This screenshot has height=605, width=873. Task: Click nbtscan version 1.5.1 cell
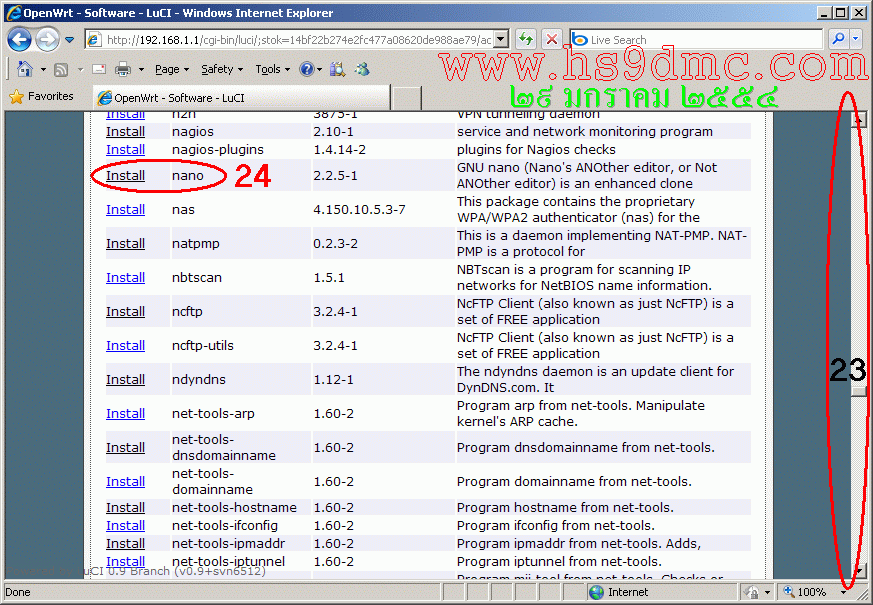coord(328,278)
